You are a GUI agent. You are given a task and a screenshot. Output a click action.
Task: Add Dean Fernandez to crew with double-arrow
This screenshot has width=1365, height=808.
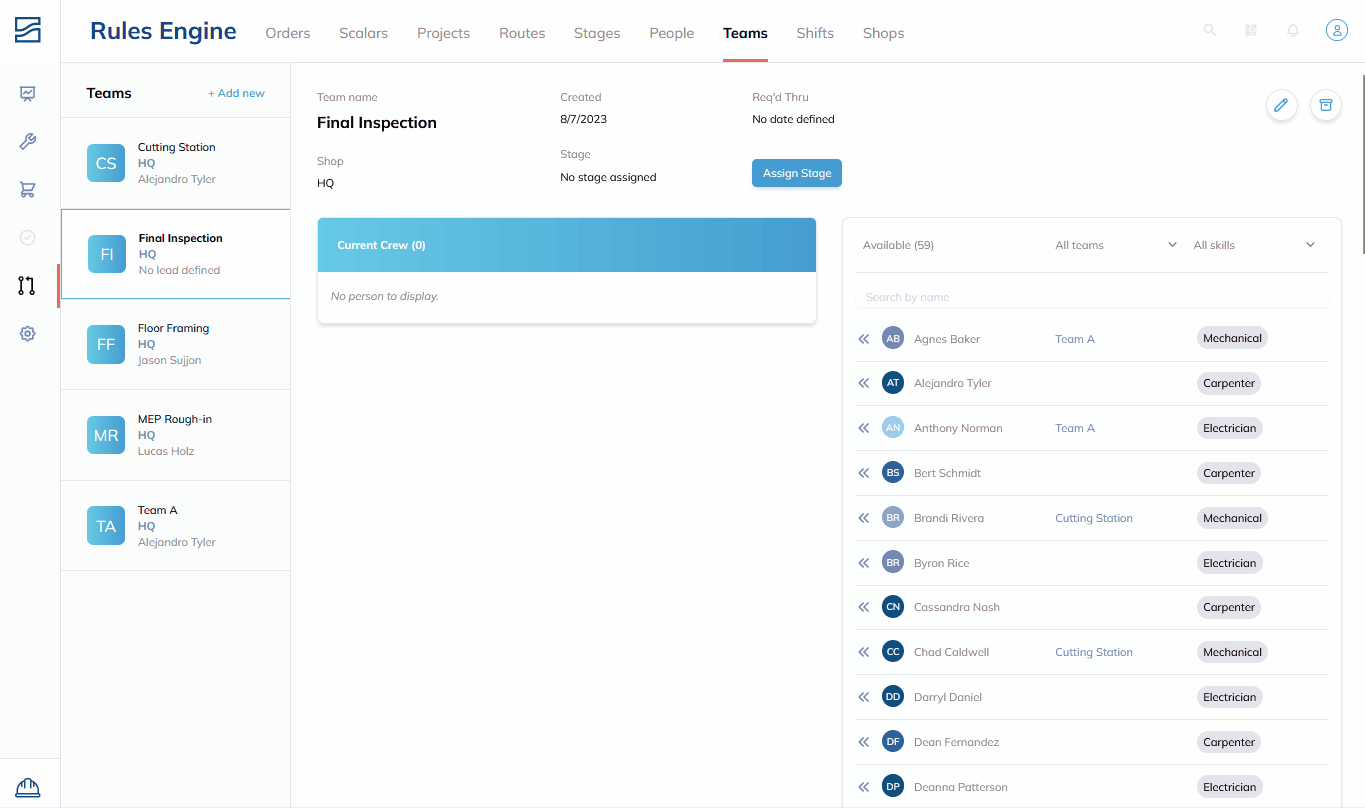(x=864, y=742)
